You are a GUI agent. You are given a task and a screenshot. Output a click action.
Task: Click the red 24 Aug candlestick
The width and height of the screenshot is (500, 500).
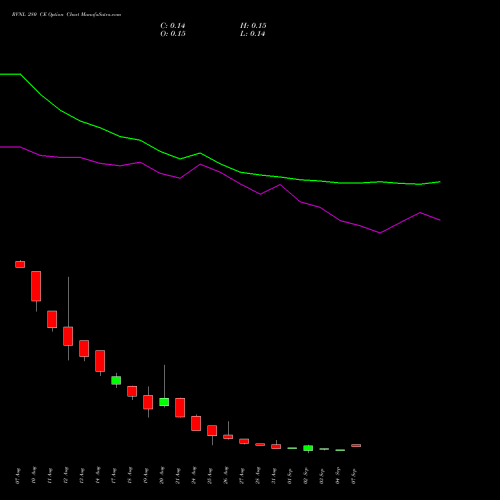[x=196, y=423]
